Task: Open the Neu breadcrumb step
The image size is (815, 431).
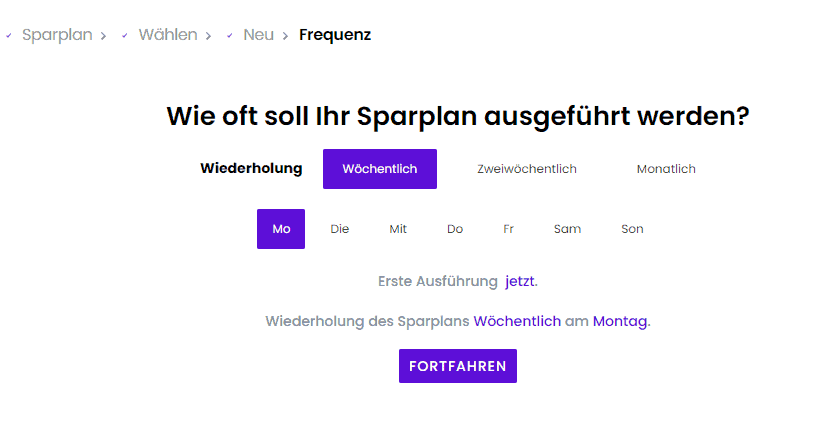Action: 258,35
